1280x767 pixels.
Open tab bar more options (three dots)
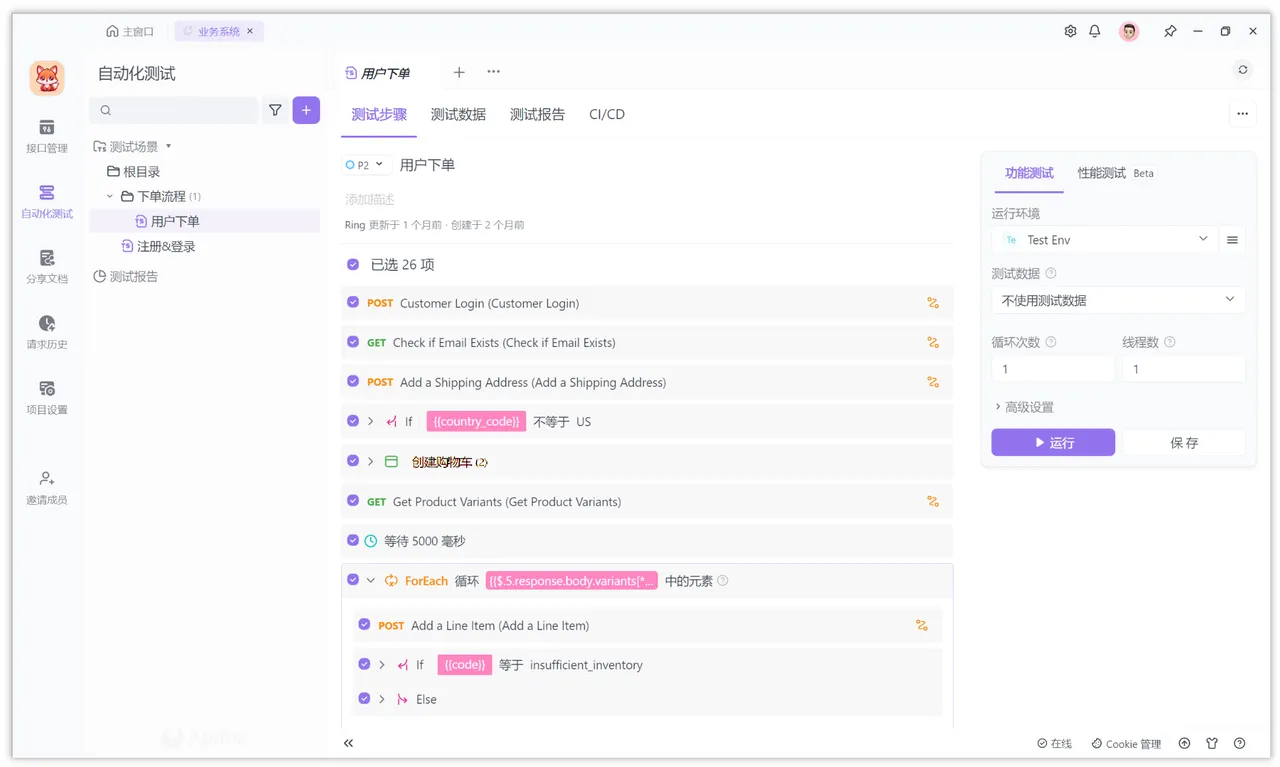tap(493, 72)
